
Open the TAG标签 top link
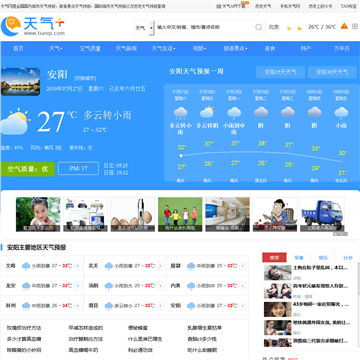coord(348,6)
